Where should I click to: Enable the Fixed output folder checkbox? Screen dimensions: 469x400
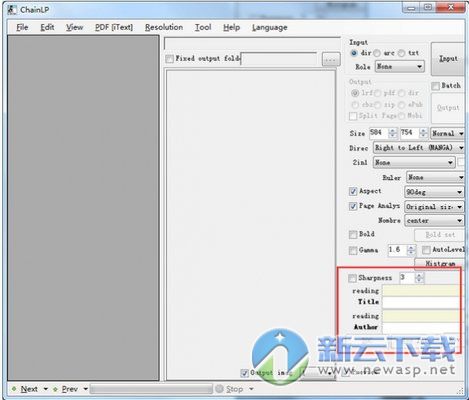pos(169,59)
